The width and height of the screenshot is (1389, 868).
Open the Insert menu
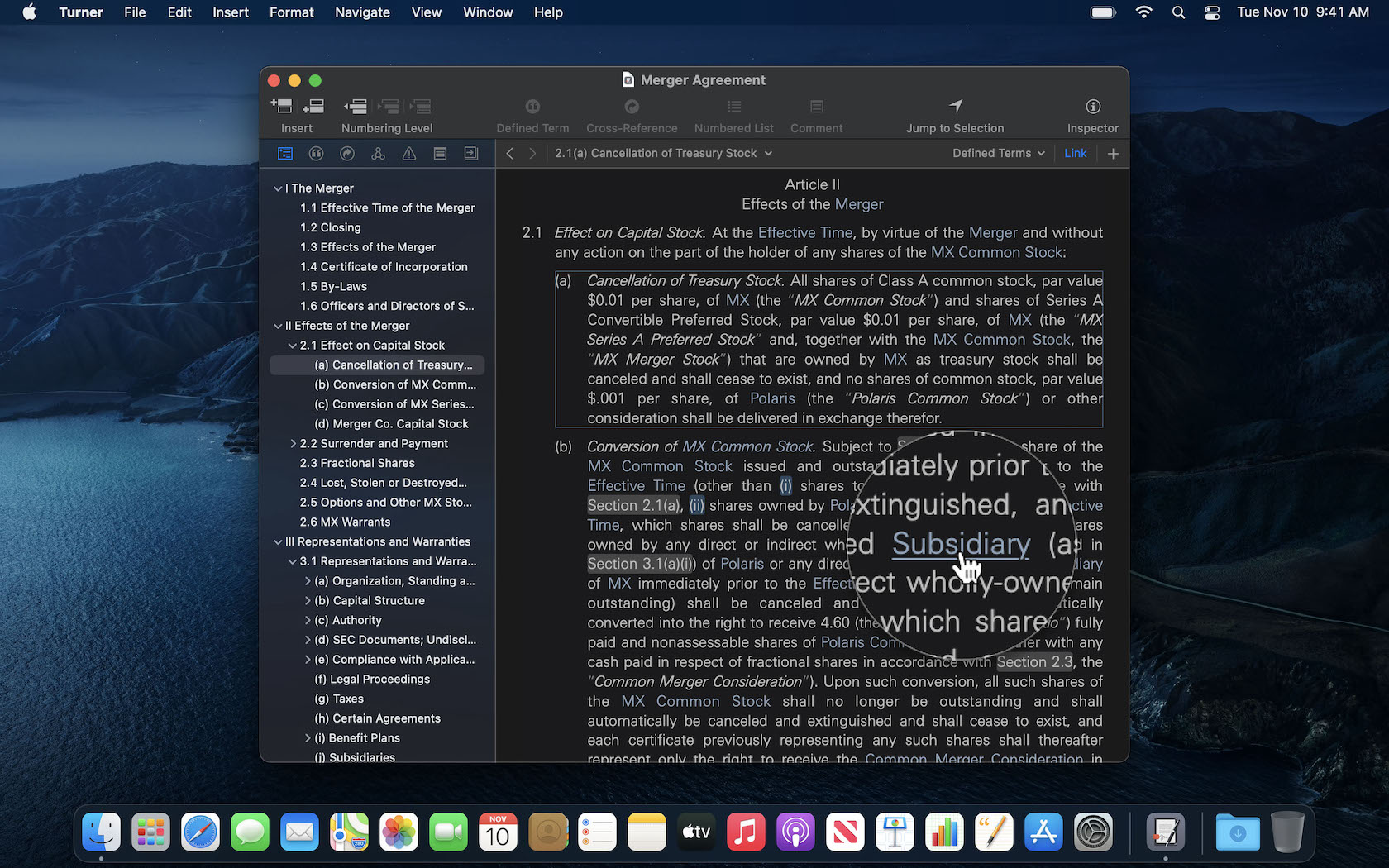coord(231,12)
